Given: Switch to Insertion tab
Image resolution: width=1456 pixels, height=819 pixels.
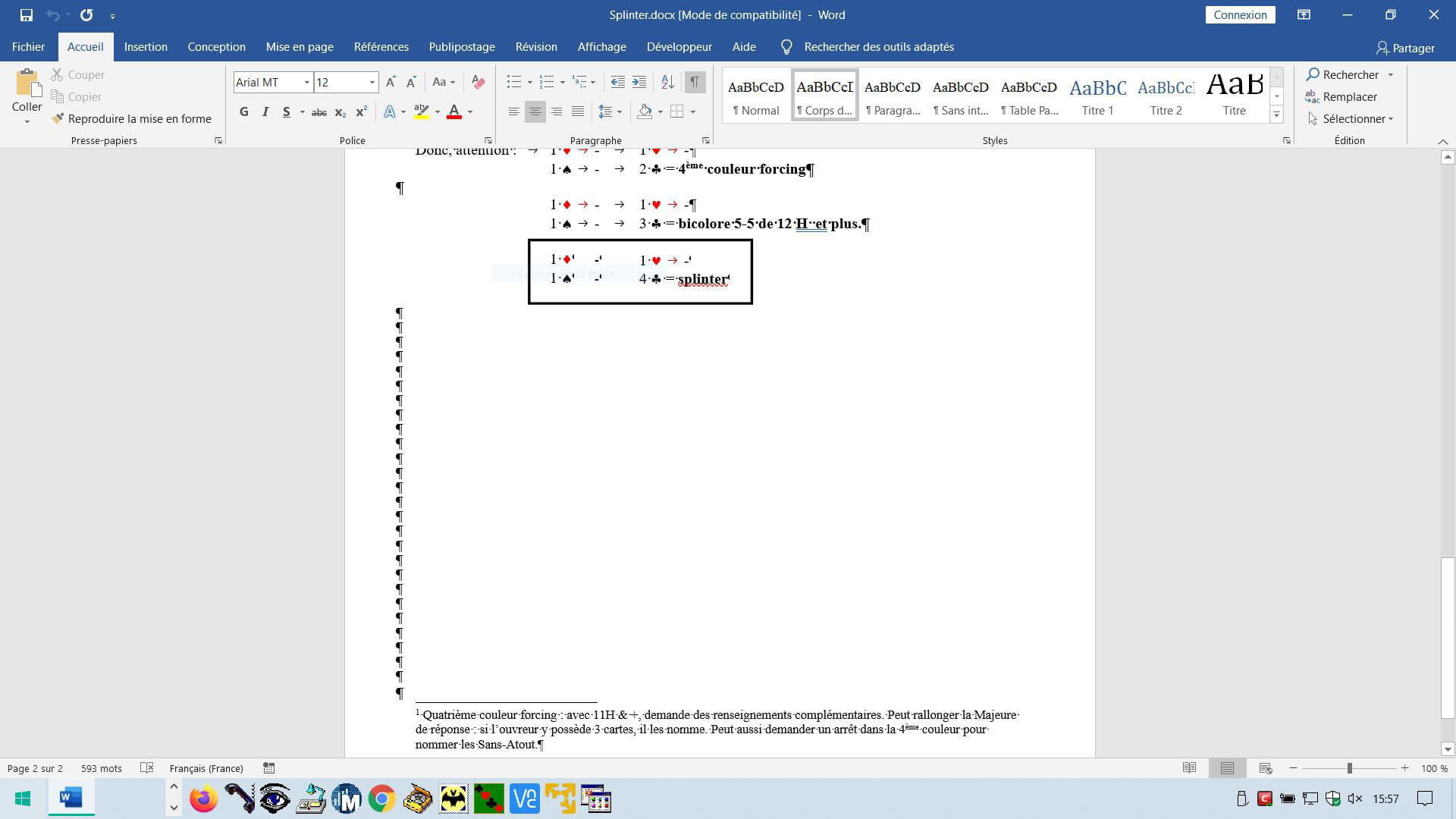Looking at the screenshot, I should 146,47.
